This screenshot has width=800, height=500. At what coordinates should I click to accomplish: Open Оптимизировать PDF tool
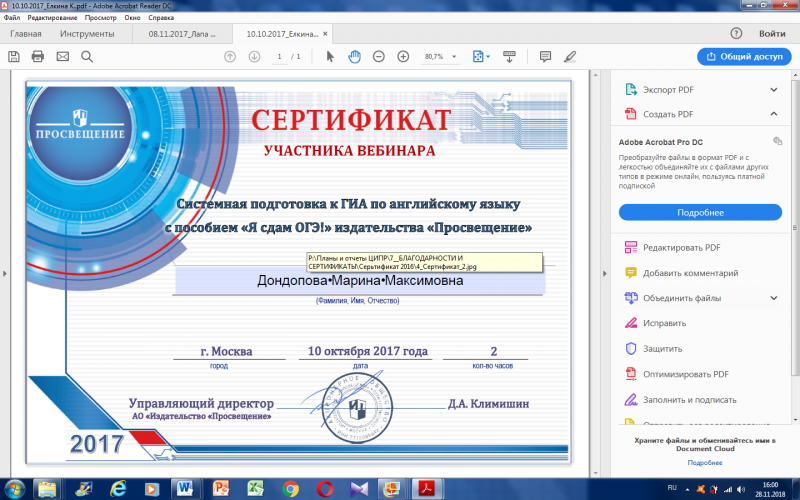[686, 374]
